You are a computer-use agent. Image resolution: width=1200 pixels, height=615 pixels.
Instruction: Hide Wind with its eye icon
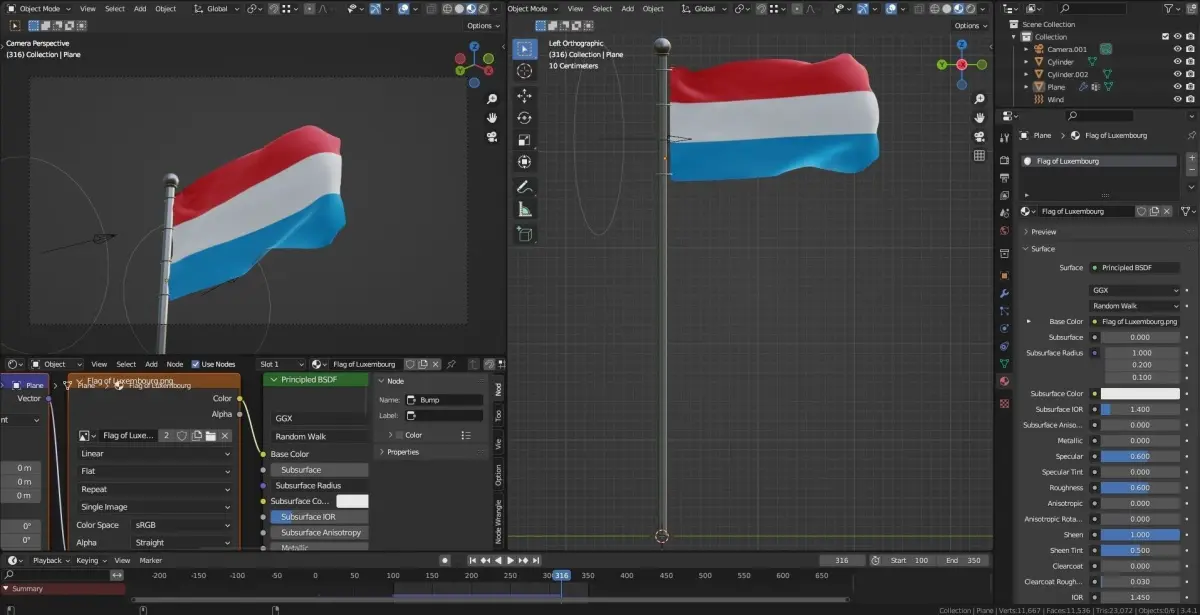tap(1177, 99)
